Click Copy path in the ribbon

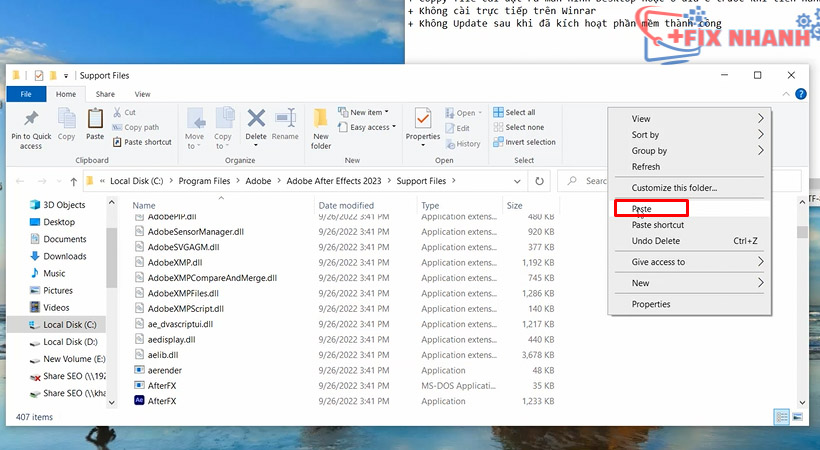point(135,127)
